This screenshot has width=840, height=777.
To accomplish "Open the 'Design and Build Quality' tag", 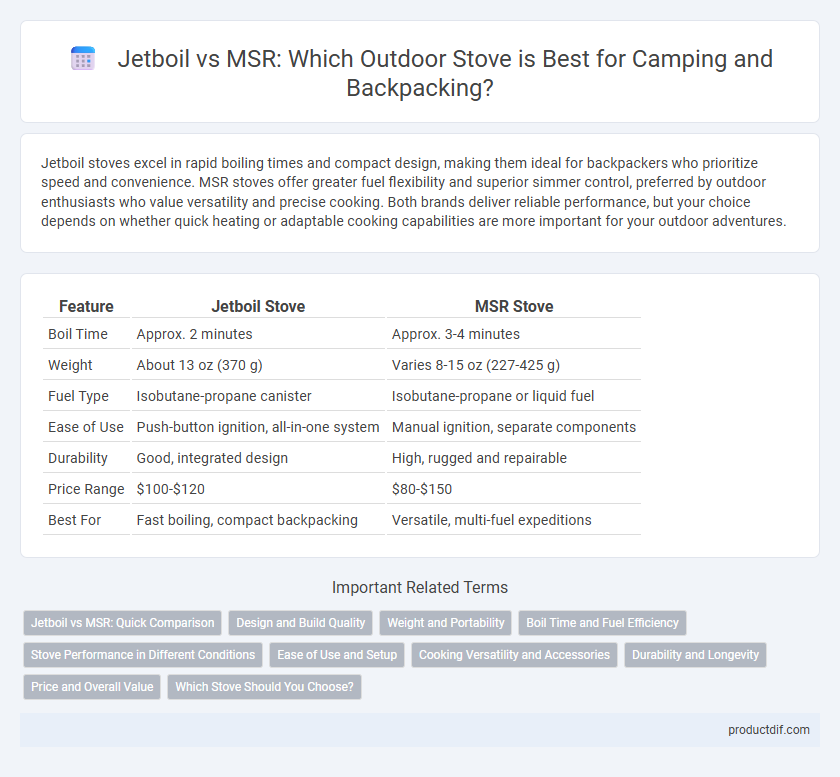I will click(301, 623).
